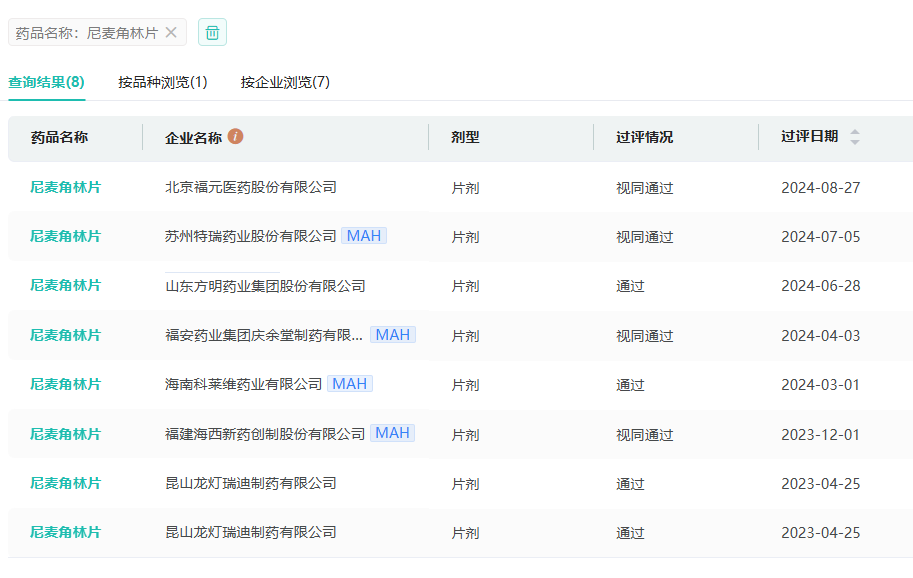This screenshot has width=913, height=578.
Task: Open 尼麦角林片 link in 山东方明药业 row
Action: click(x=66, y=286)
